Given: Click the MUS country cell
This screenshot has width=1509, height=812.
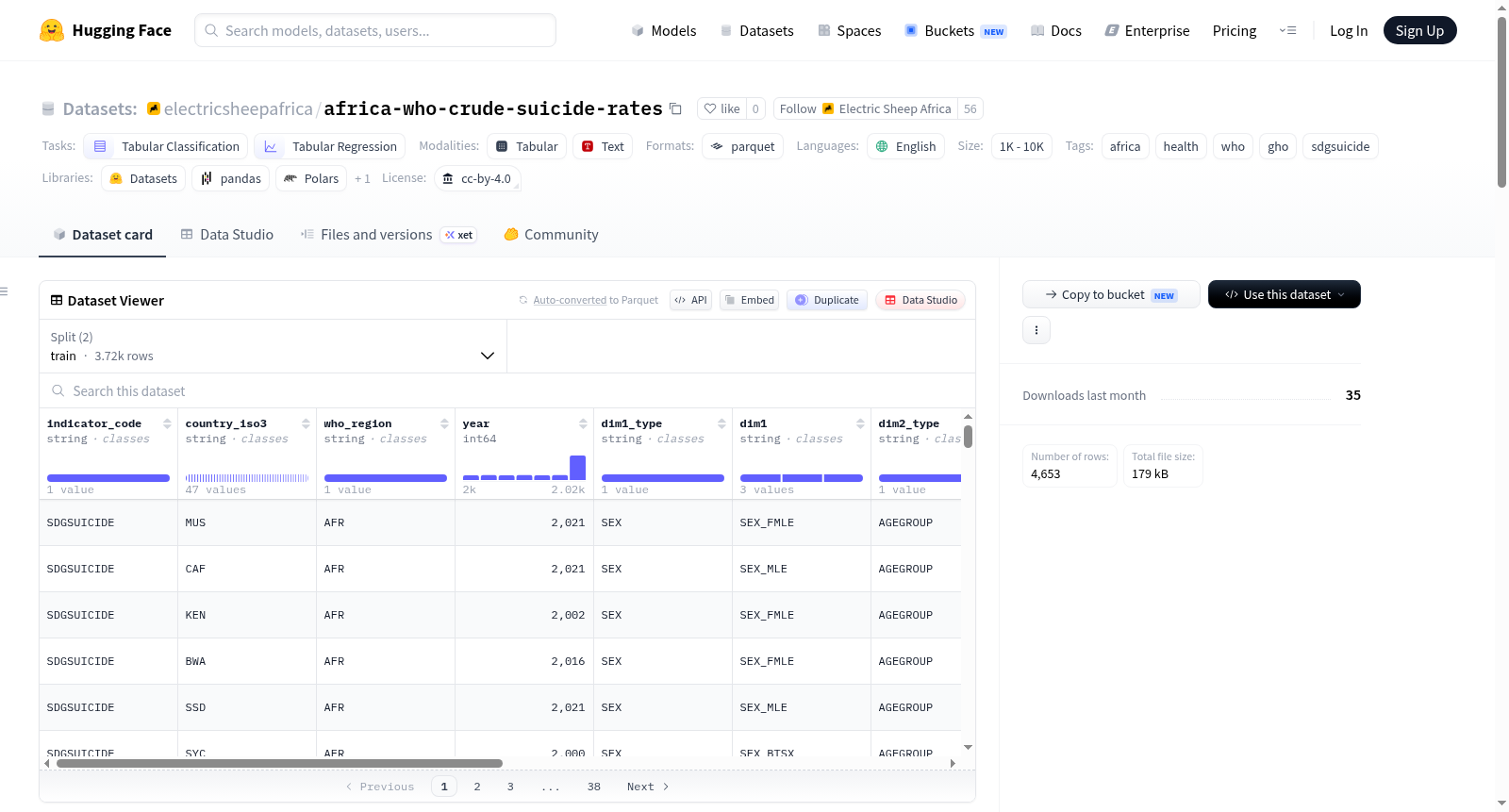Looking at the screenshot, I should point(247,522).
